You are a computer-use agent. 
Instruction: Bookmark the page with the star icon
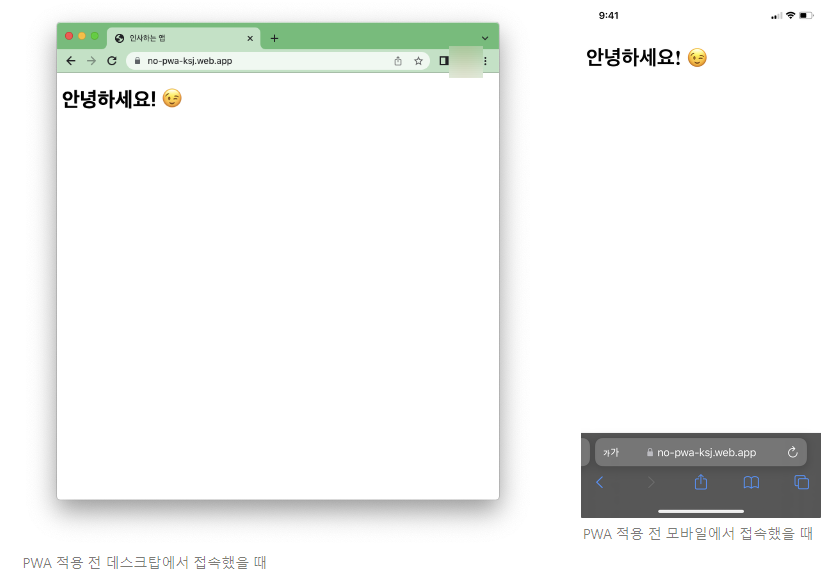418,61
